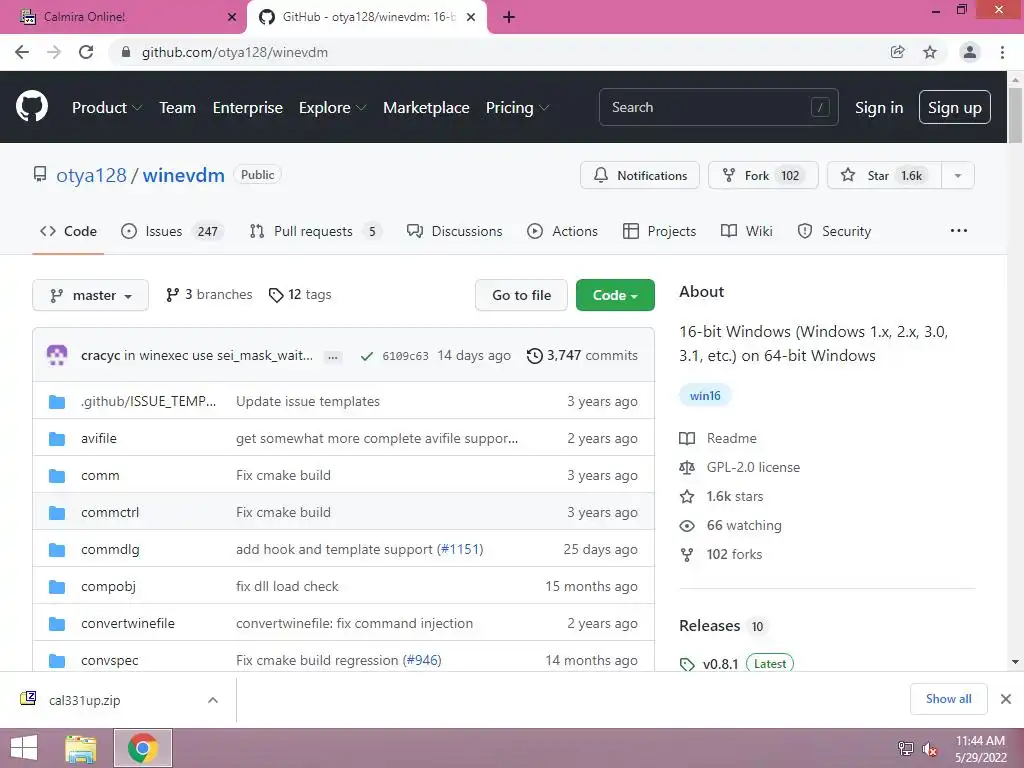View the 3 branches link
This screenshot has width=1024, height=768.
209,295
